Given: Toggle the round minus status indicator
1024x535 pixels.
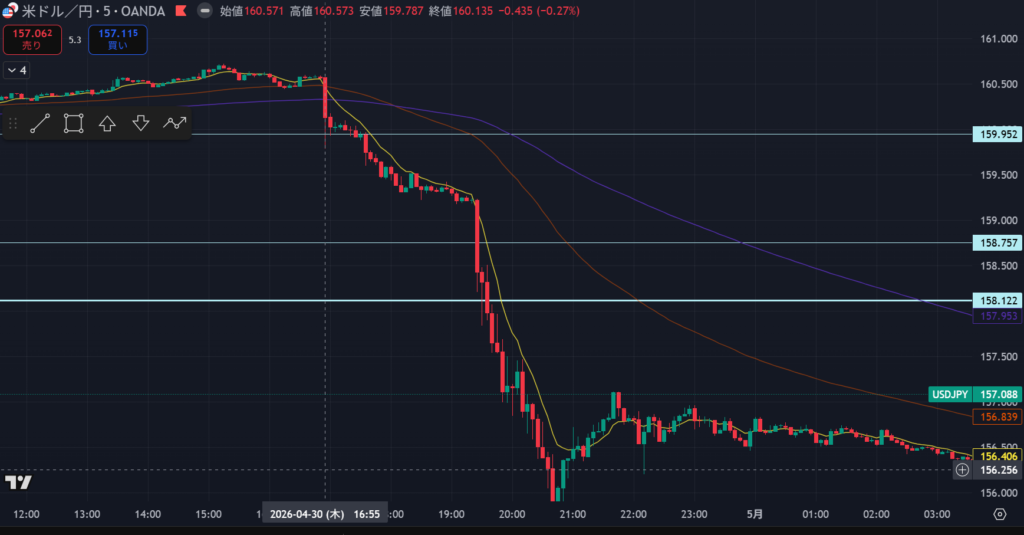Looking at the screenshot, I should (x=204, y=11).
